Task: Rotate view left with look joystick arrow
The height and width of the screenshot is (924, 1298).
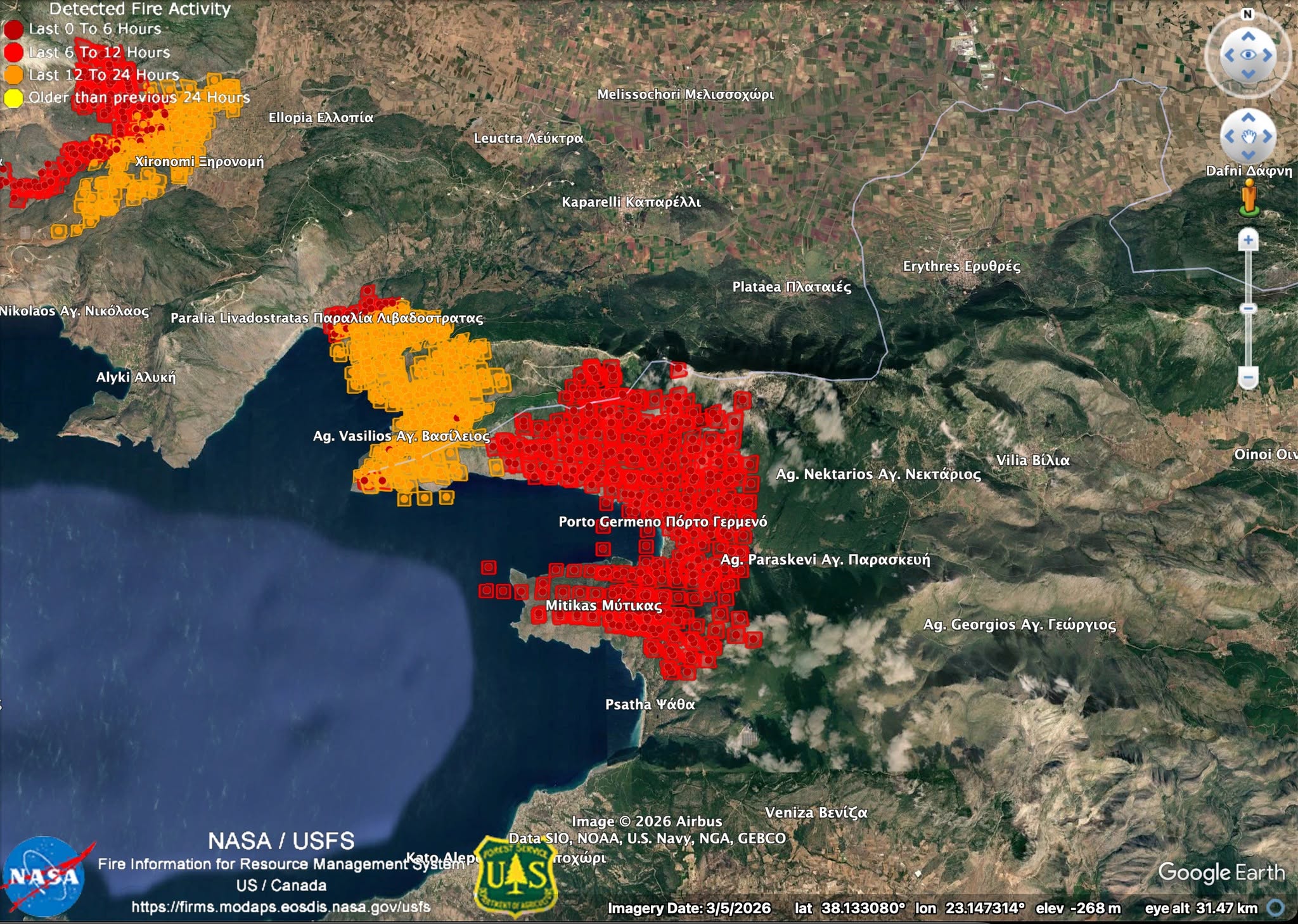Action: (1229, 55)
